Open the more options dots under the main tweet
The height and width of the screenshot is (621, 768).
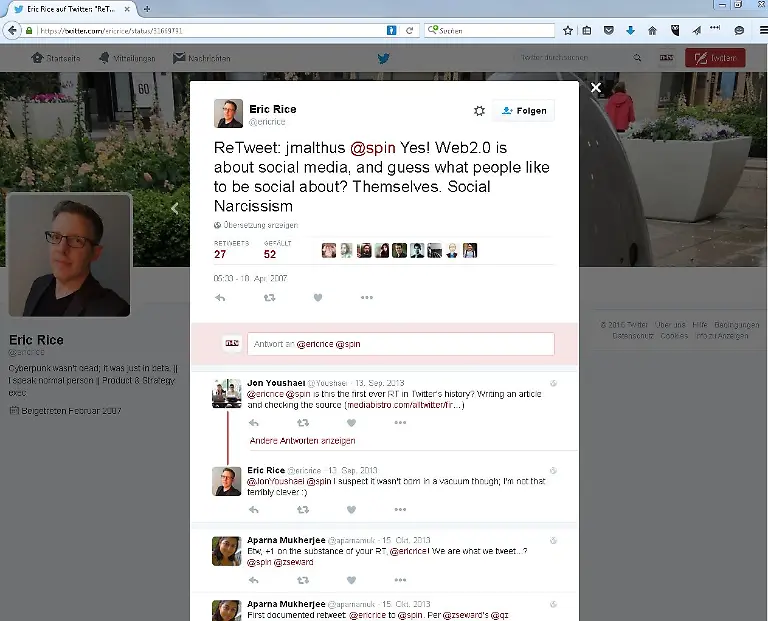[367, 297]
